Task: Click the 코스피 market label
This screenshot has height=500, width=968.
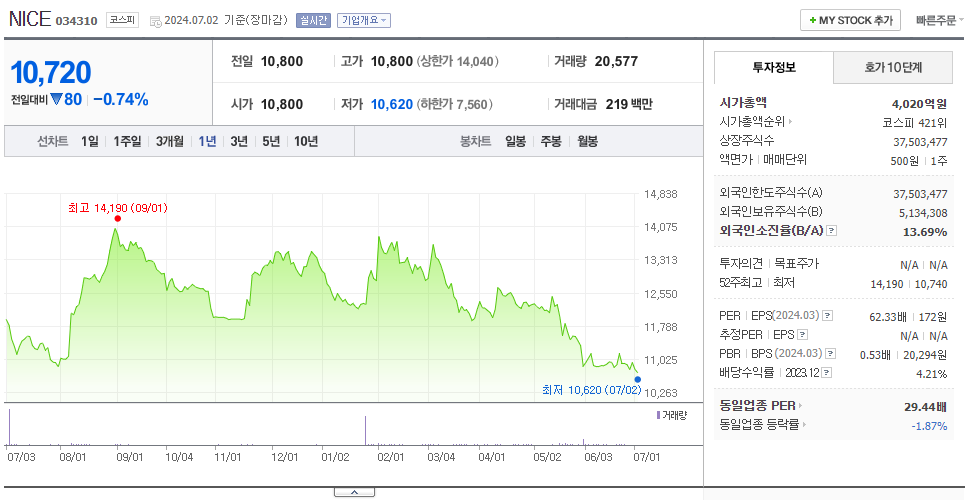Action: point(122,20)
